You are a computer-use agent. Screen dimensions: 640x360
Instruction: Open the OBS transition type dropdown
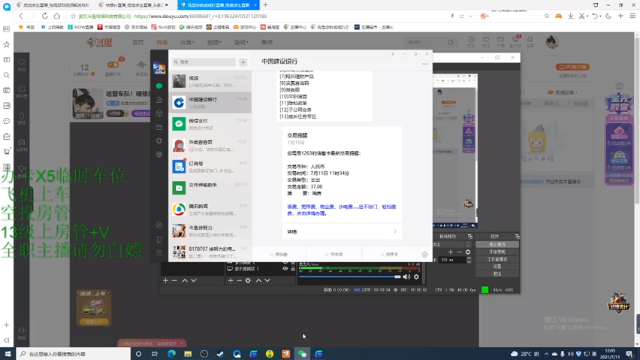point(468,244)
